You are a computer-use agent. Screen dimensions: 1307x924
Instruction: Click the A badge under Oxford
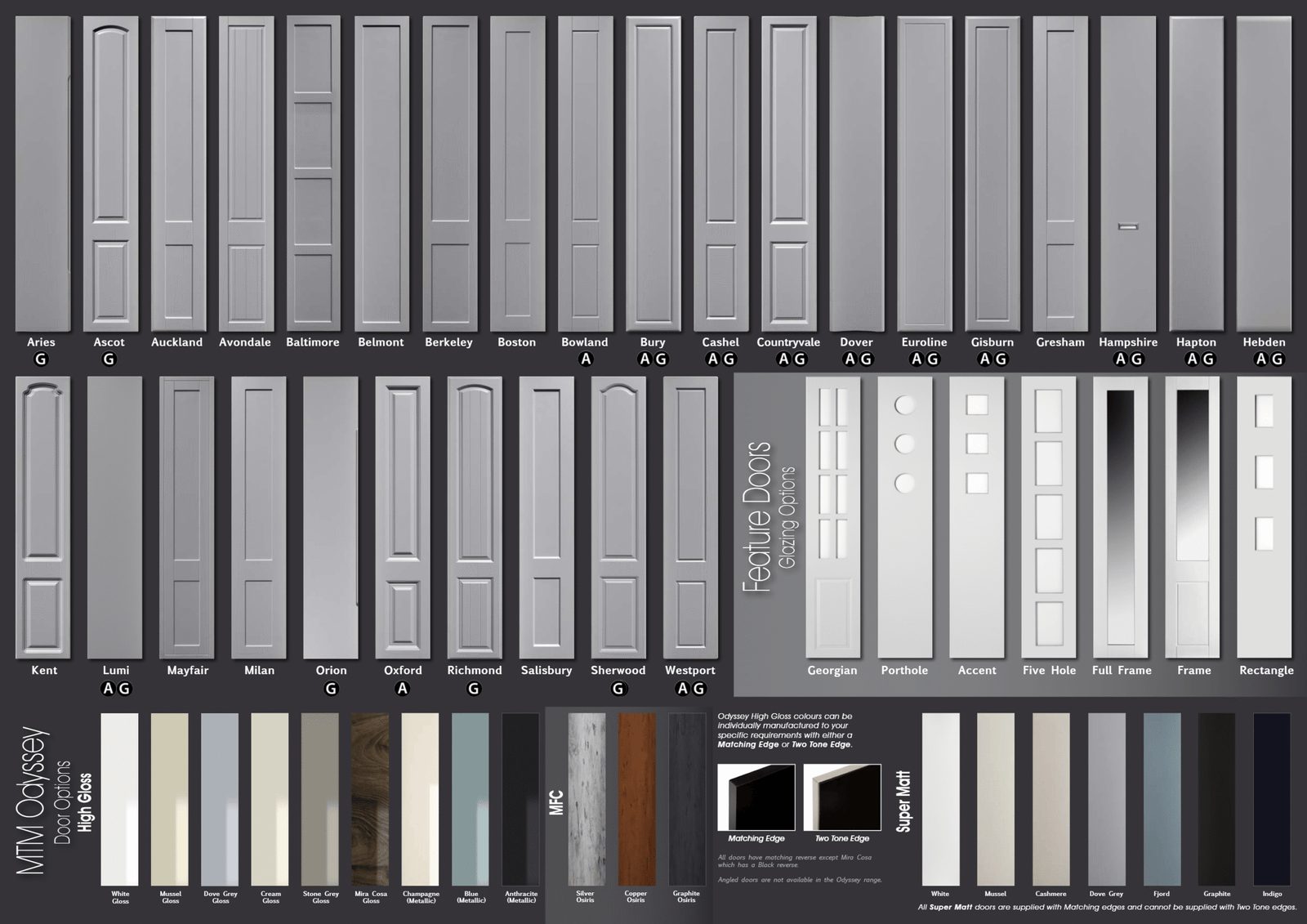(x=402, y=689)
